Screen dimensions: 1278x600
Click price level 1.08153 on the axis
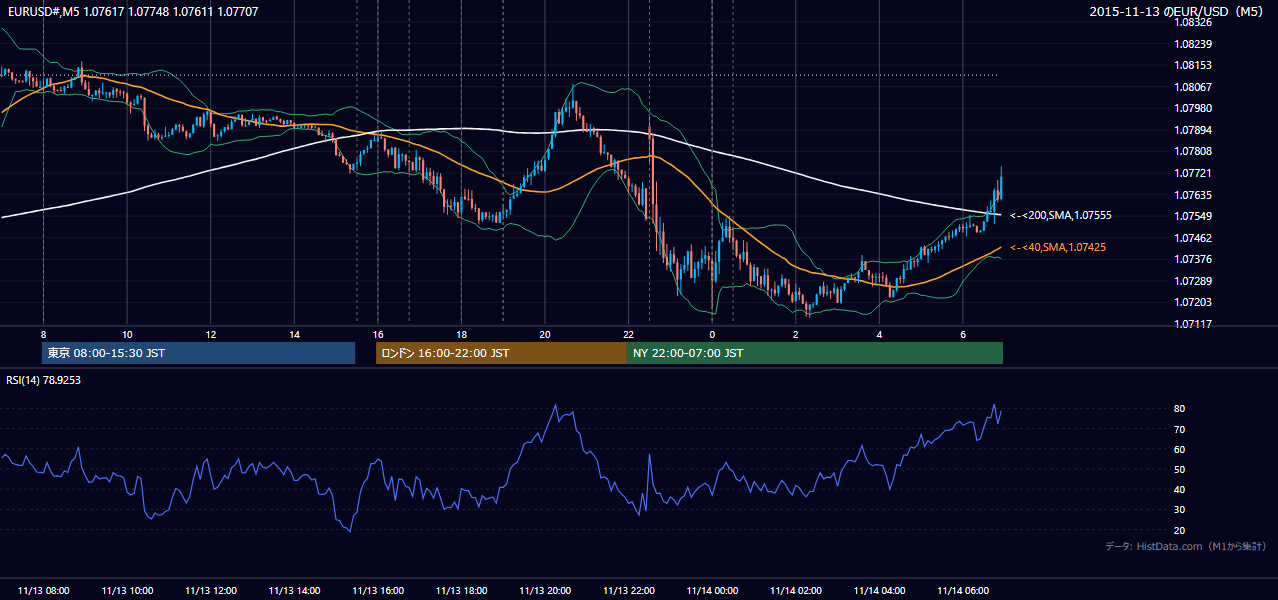[x=1195, y=65]
